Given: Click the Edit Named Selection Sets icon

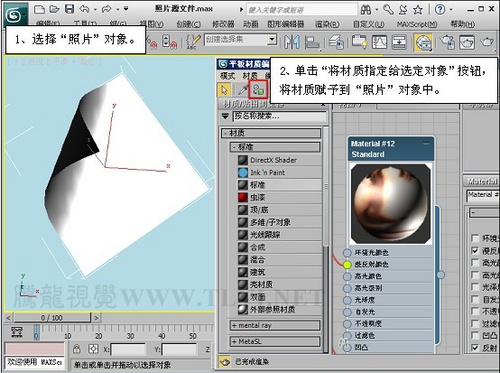Looking at the screenshot, I should coord(193,42).
